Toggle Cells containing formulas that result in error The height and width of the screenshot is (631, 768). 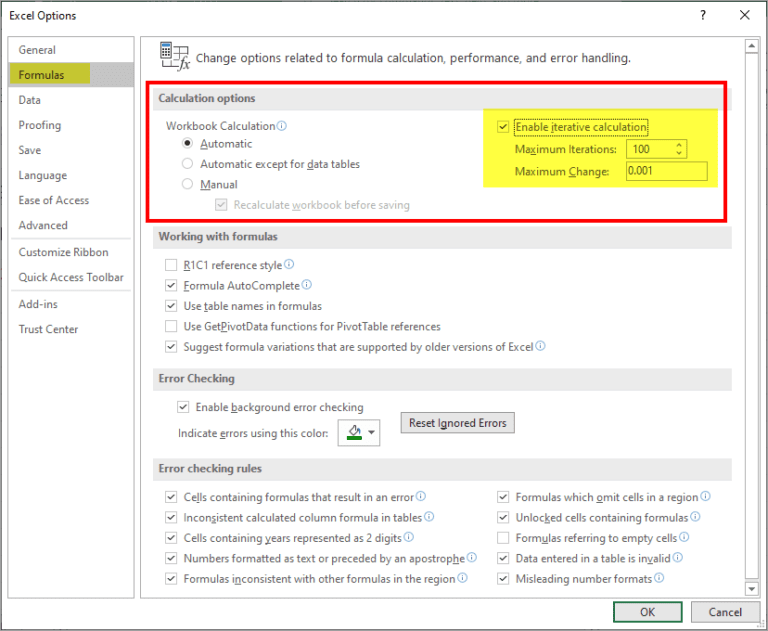[x=171, y=497]
